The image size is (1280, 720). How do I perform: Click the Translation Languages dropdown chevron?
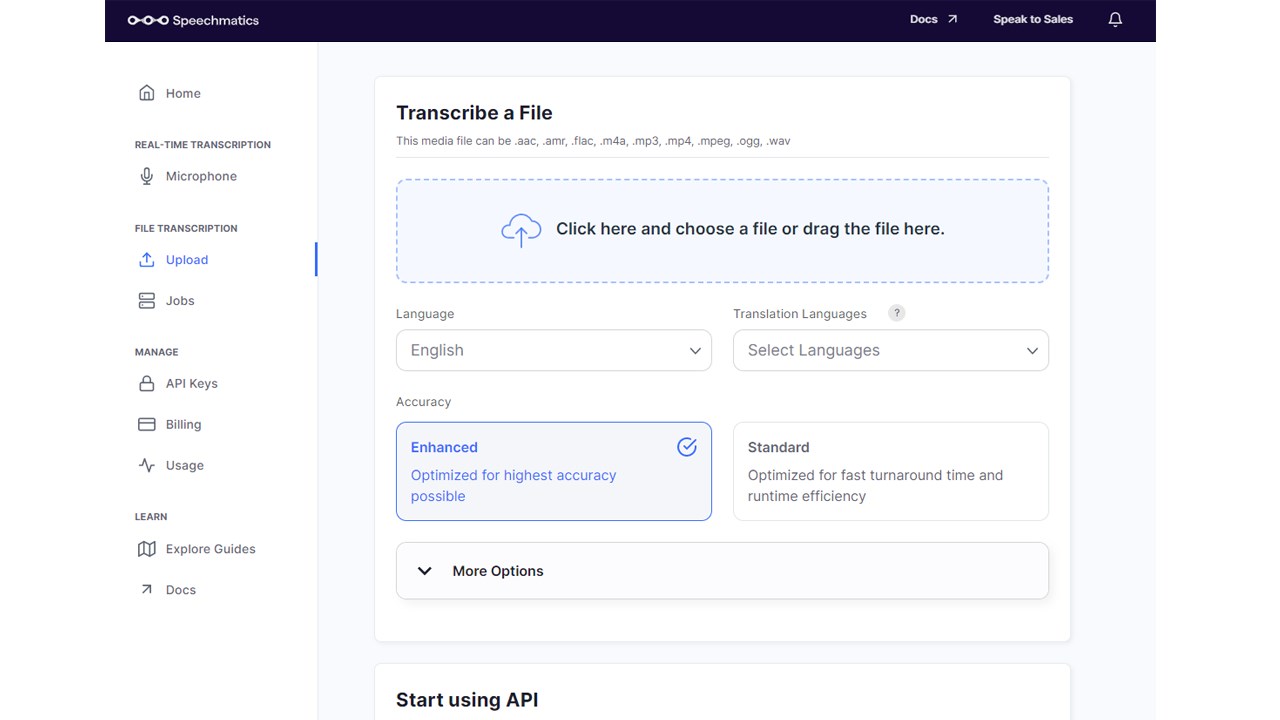pyautogui.click(x=1032, y=351)
